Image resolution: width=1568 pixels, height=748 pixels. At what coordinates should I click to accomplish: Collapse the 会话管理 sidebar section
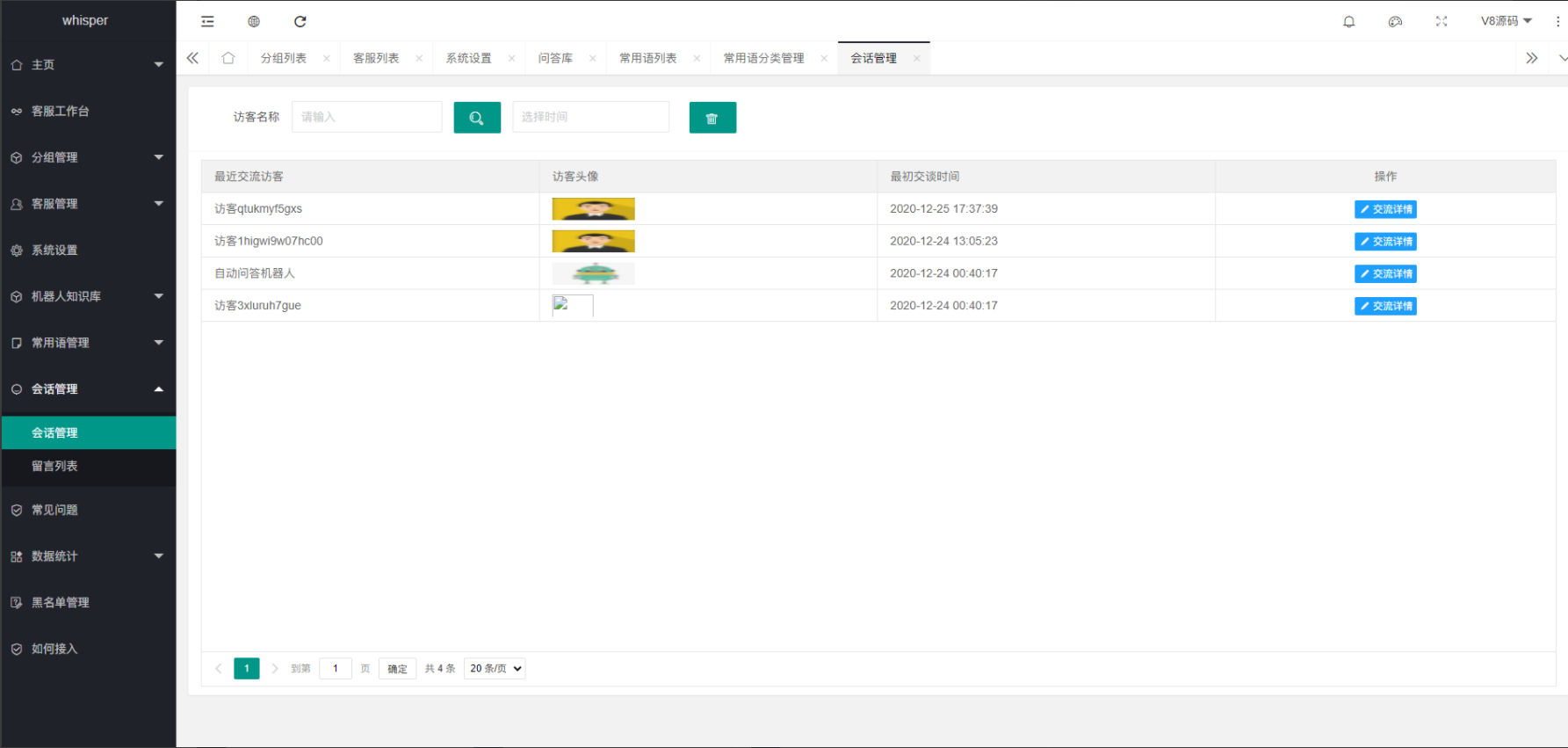(x=88, y=389)
